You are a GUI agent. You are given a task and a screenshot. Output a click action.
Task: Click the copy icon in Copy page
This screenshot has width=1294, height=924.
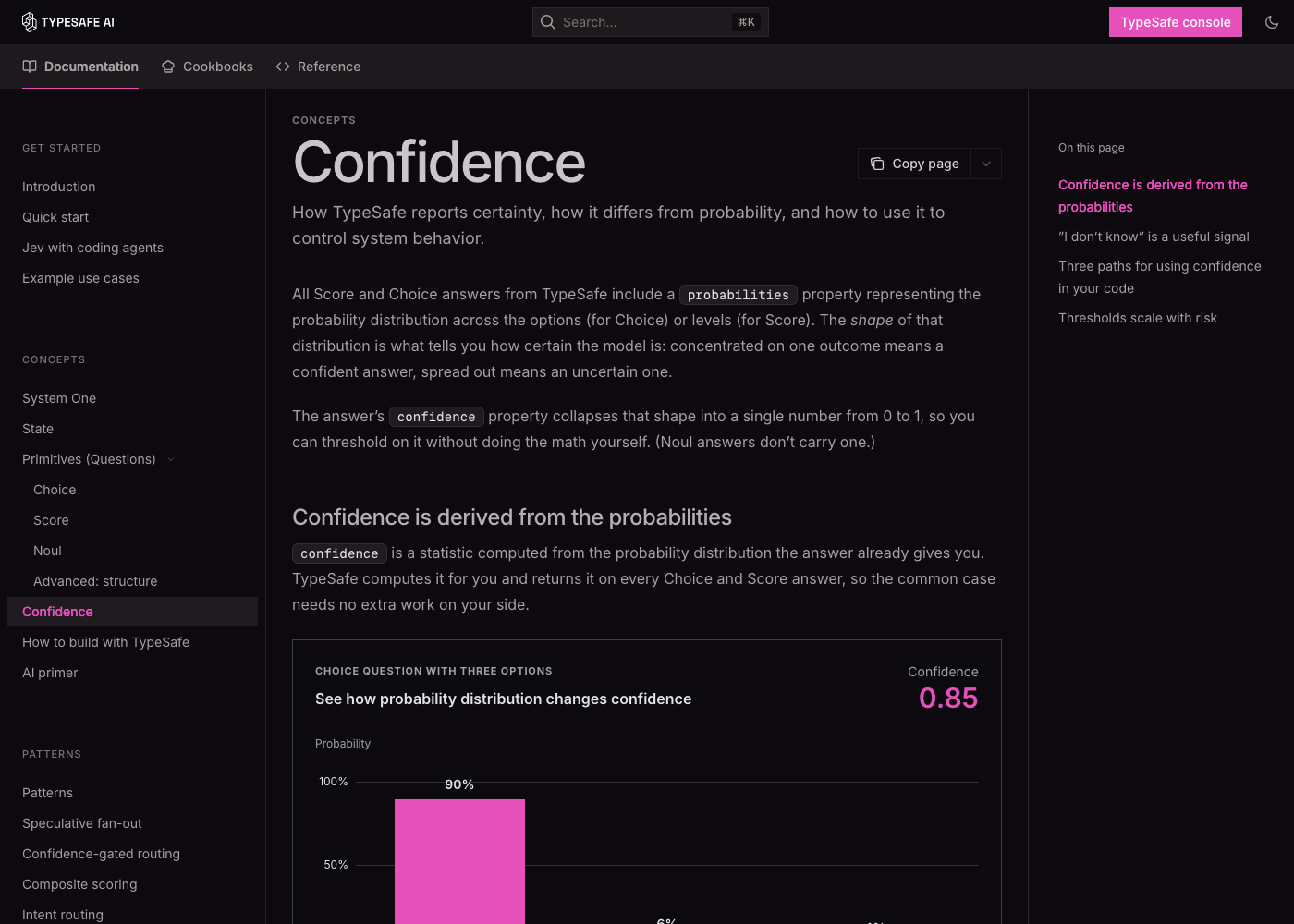point(877,164)
